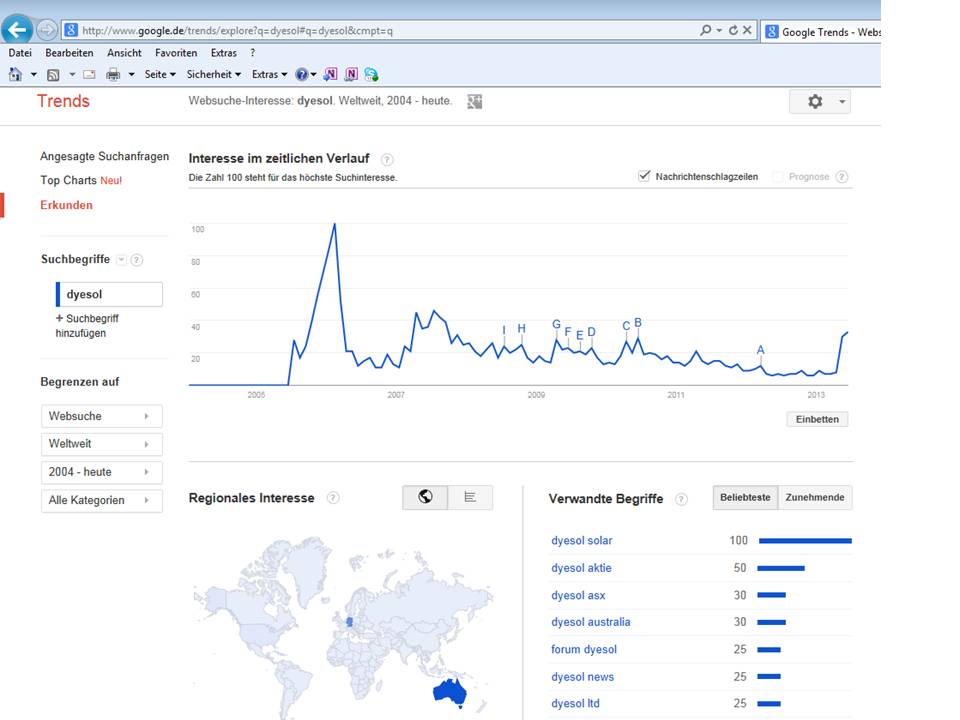The image size is (960, 720).
Task: Click the OneNote linked notes icon
Action: 351,75
